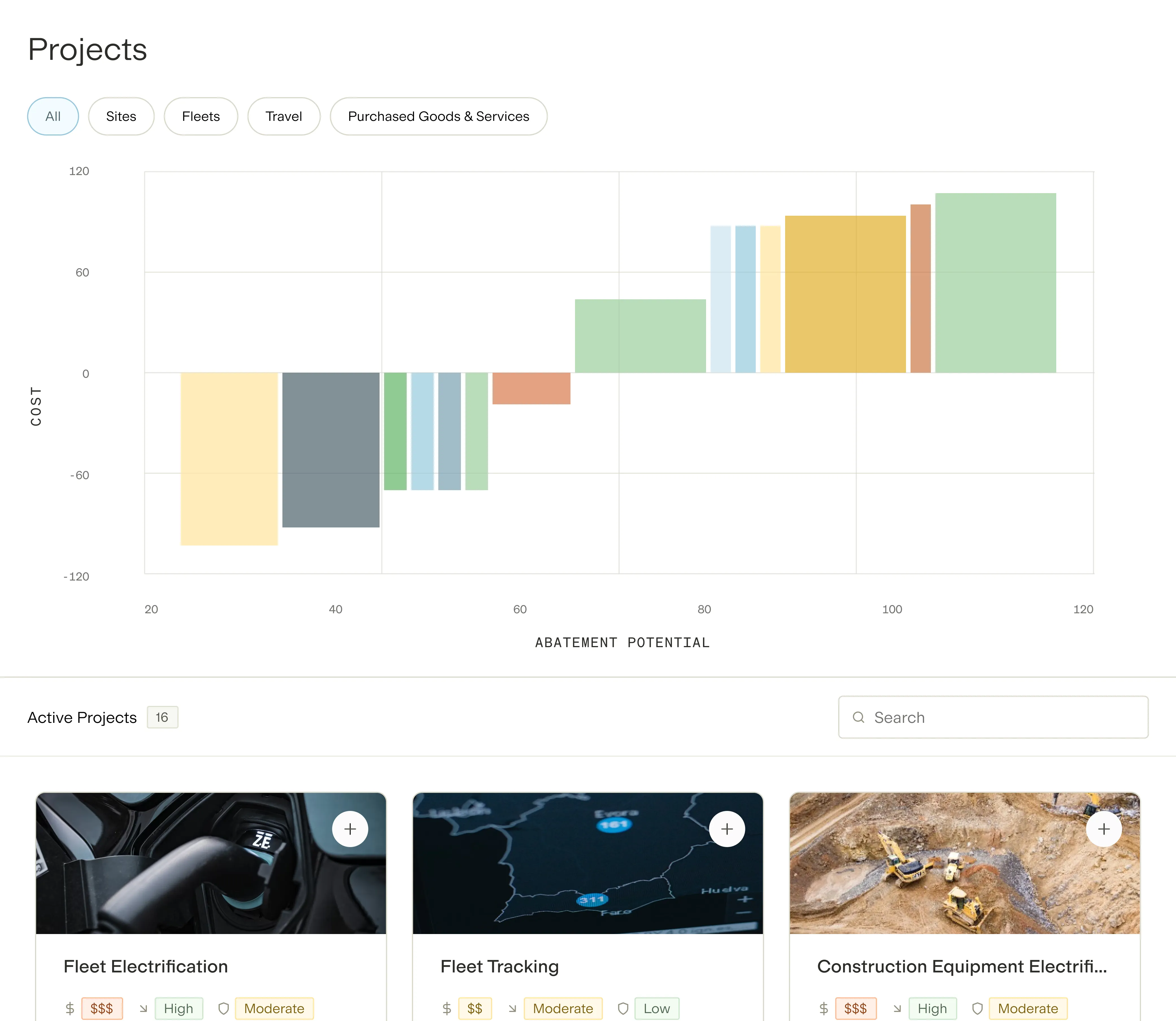The height and width of the screenshot is (1021, 1176).
Task: Click the shield icon on Fleet Tracking card
Action: [623, 1009]
